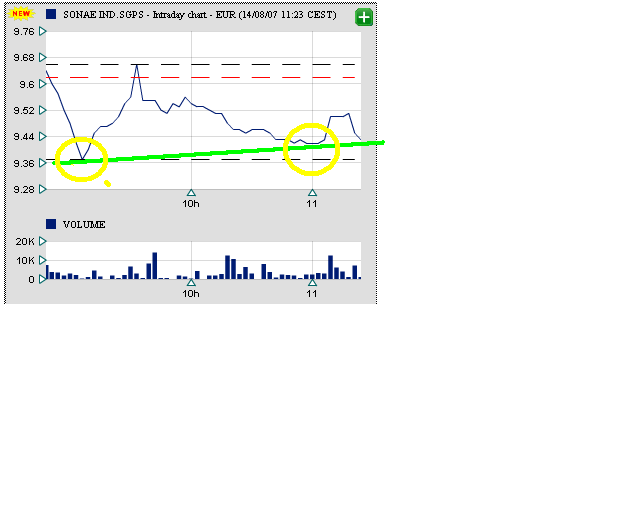Click the 9.6 price axis arrow
Image resolution: width=640 pixels, height=512 pixels.
[42, 84]
